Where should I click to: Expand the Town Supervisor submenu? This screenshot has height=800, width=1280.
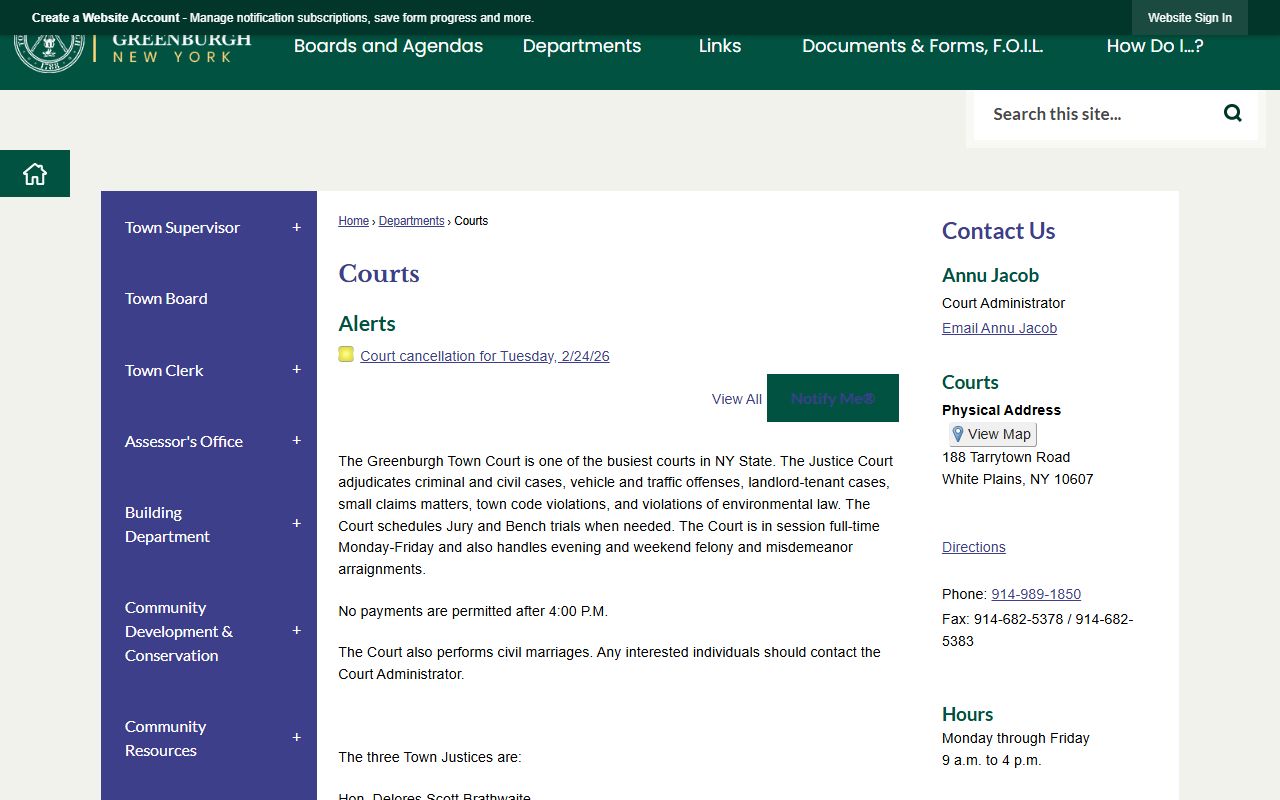pos(296,227)
